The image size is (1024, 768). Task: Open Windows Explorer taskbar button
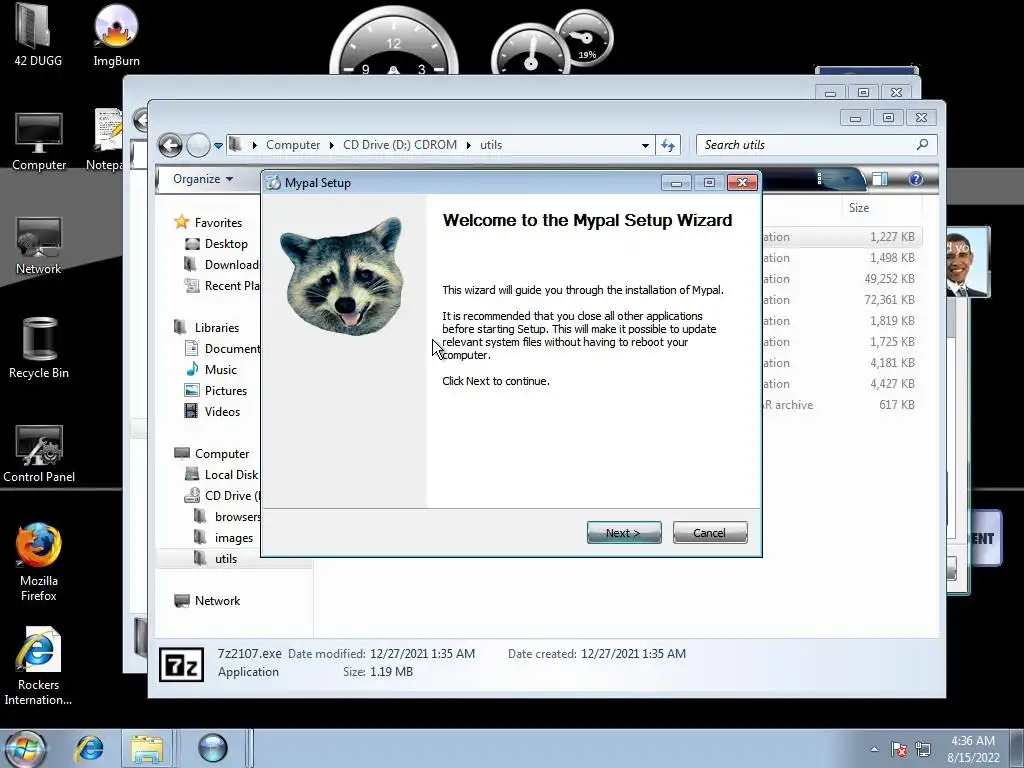click(147, 748)
